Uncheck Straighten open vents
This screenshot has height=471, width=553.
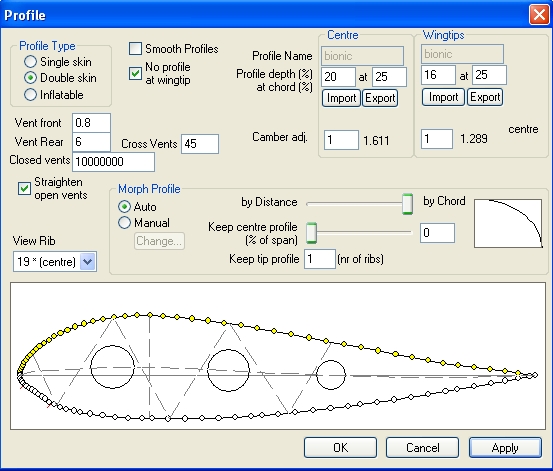24,188
